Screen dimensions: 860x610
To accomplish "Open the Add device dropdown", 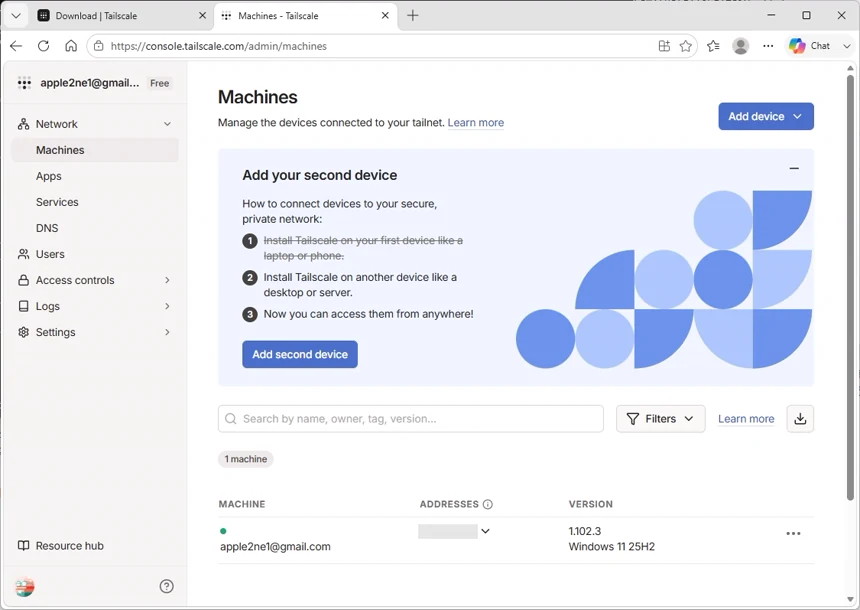I will [x=766, y=116].
